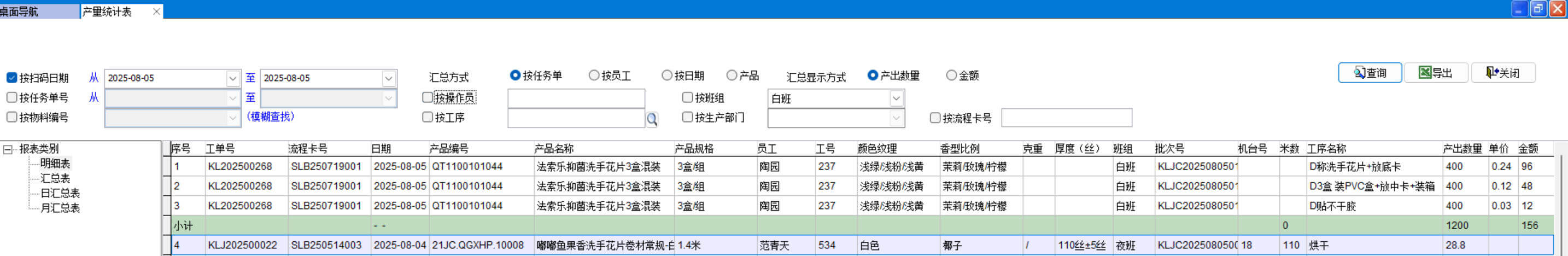Enable the 按任务单号 checkbox
Image resolution: width=1568 pixels, height=256 pixels.
coord(11,97)
